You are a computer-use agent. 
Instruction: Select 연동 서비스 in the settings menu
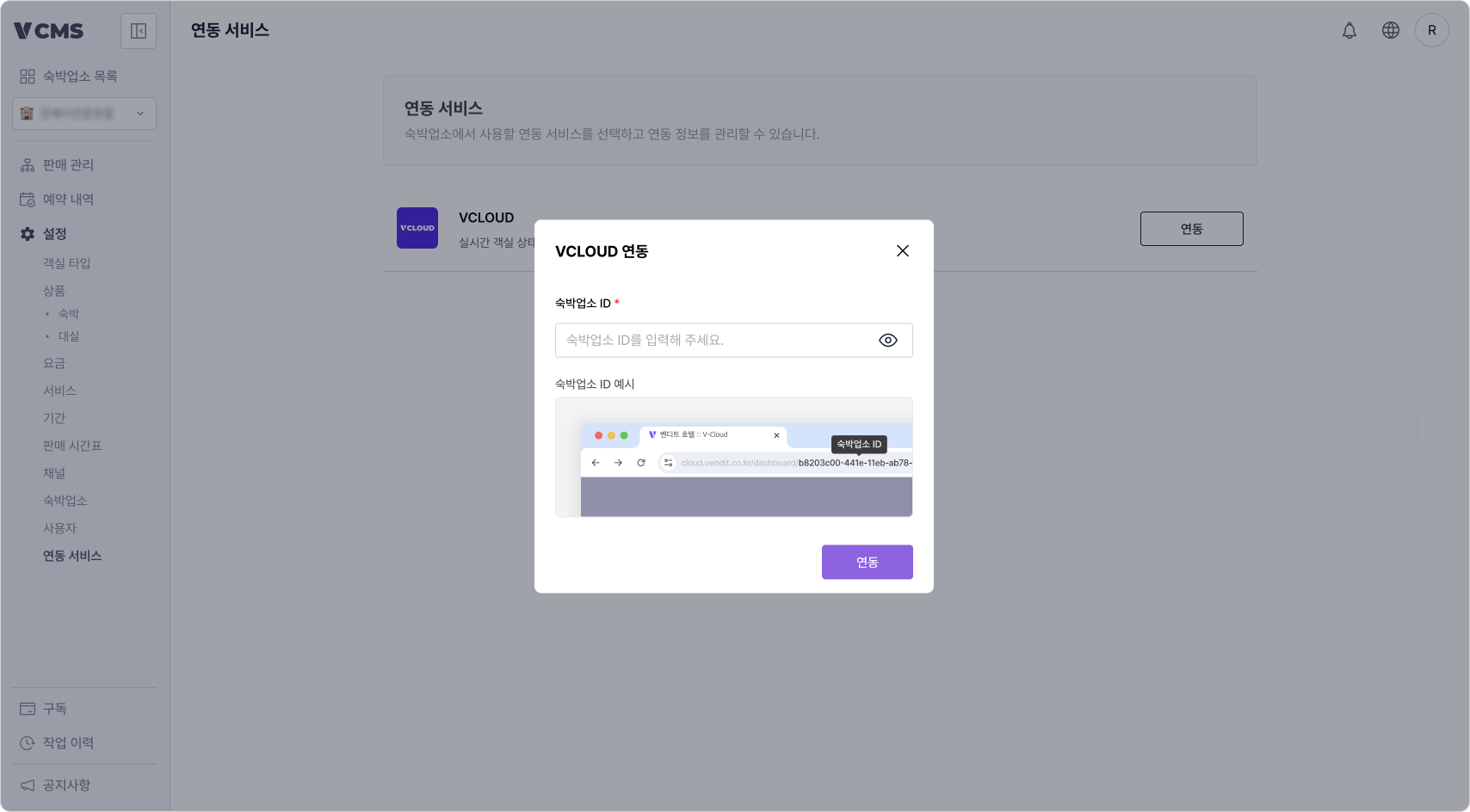[x=73, y=556]
